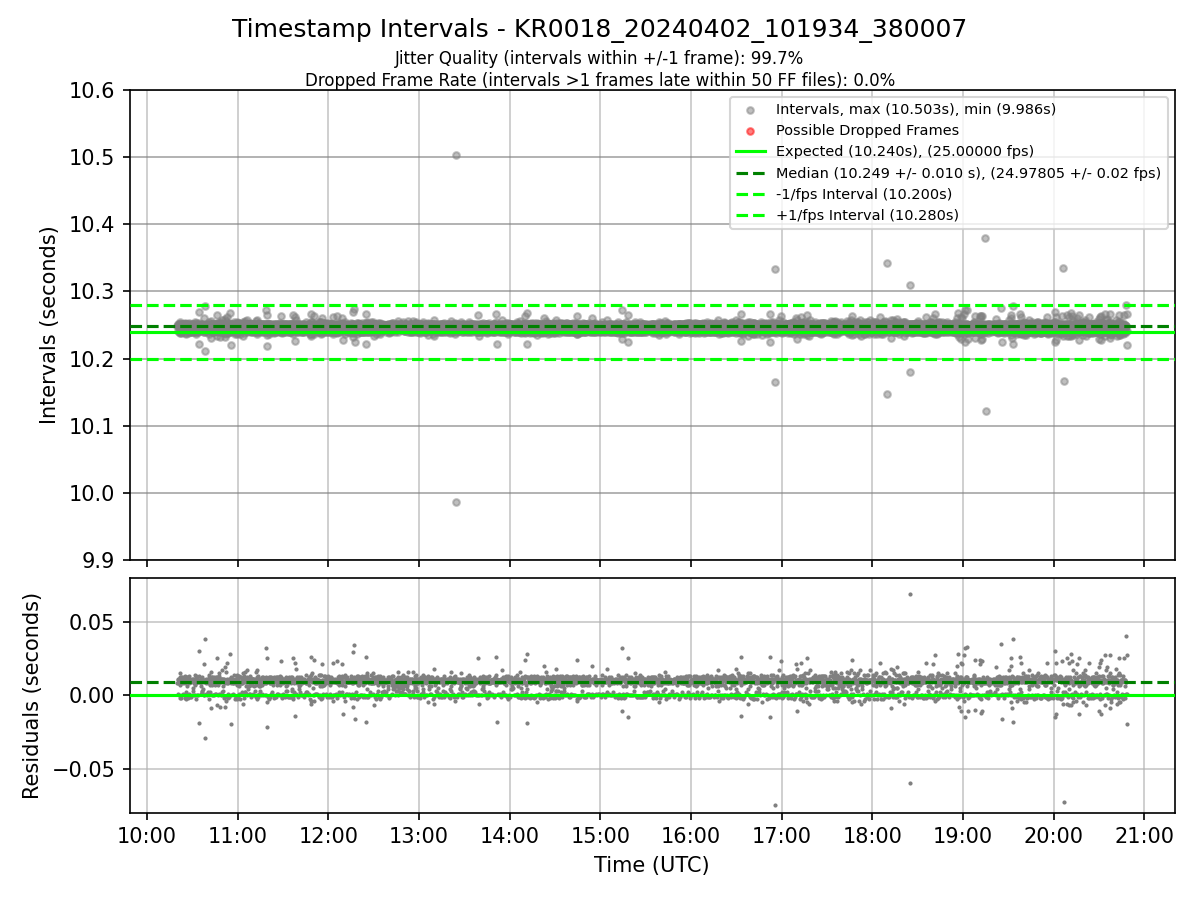Click the 20:00 time tick label
Image resolution: width=1200 pixels, height=900 pixels.
[x=1054, y=837]
